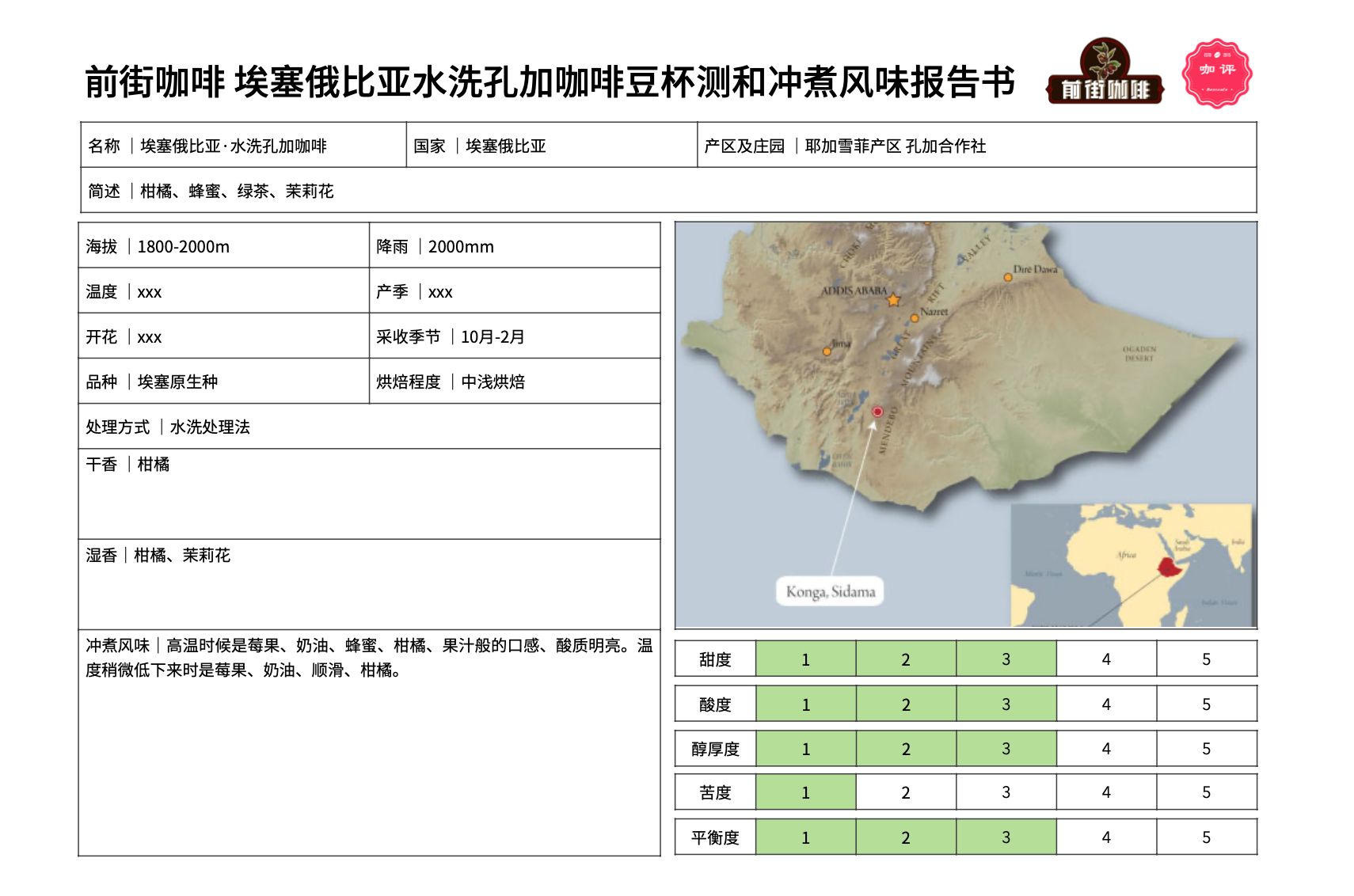Viewport: 1354px width, 896px height.
Task: Select acidity 酸度 score cell 4
Action: pos(1106,704)
